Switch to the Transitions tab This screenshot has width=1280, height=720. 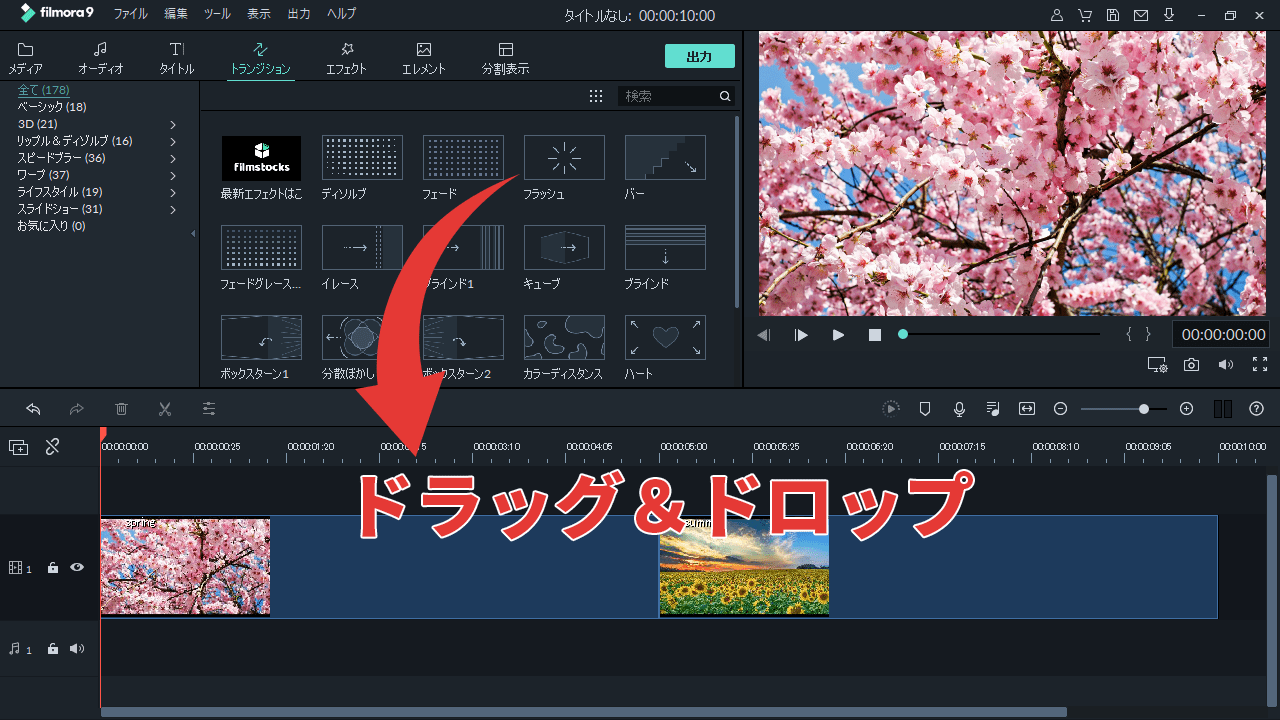coord(260,59)
